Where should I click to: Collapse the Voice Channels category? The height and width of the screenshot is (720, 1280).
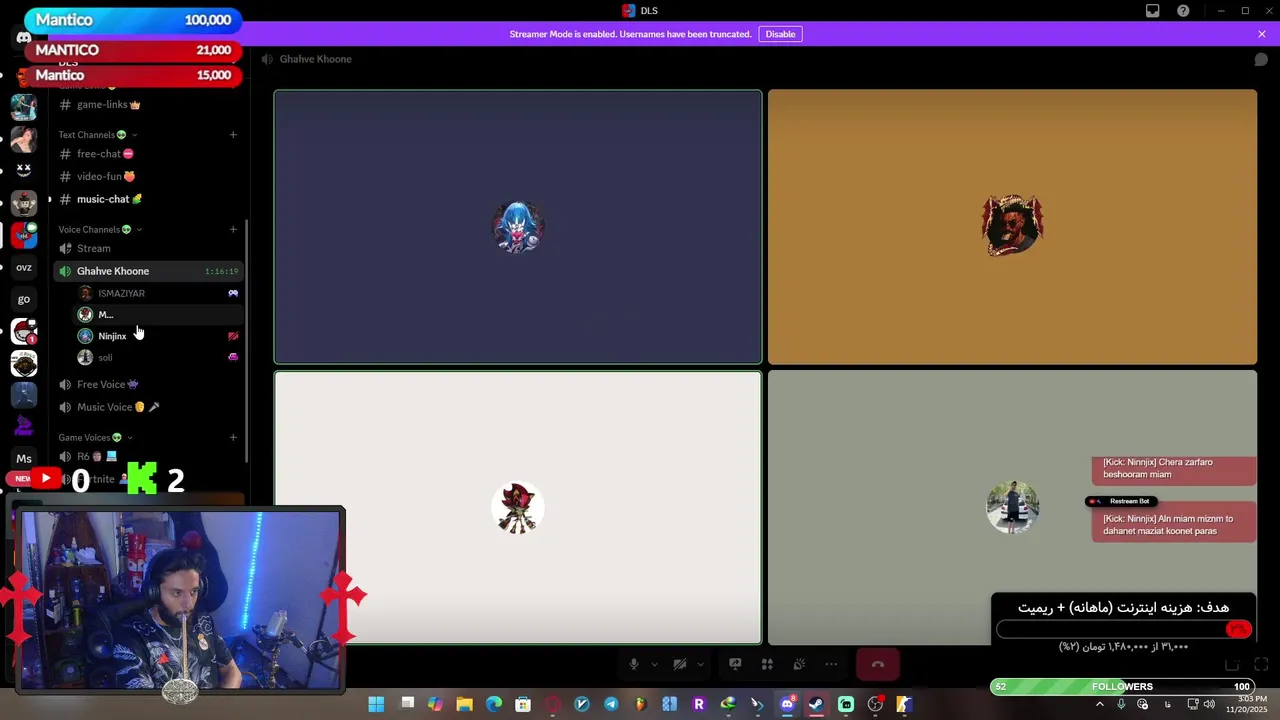(x=100, y=230)
